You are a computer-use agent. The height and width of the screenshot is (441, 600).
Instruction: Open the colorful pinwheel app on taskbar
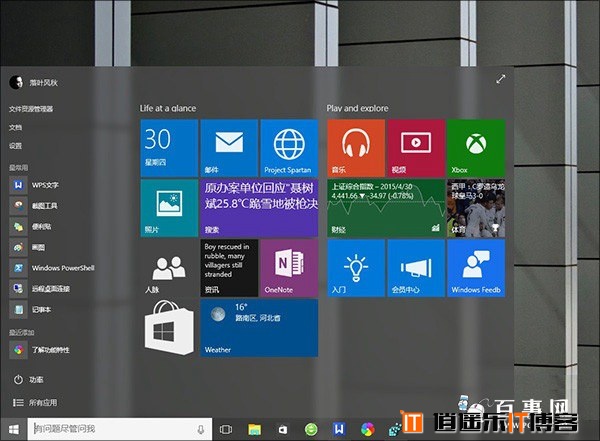[x=367, y=429]
